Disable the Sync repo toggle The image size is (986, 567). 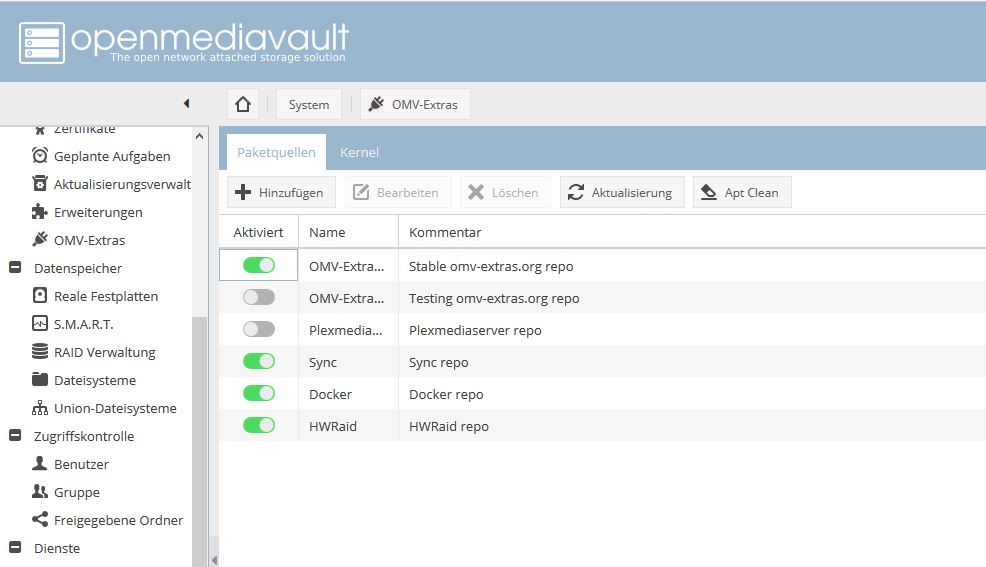tap(259, 361)
